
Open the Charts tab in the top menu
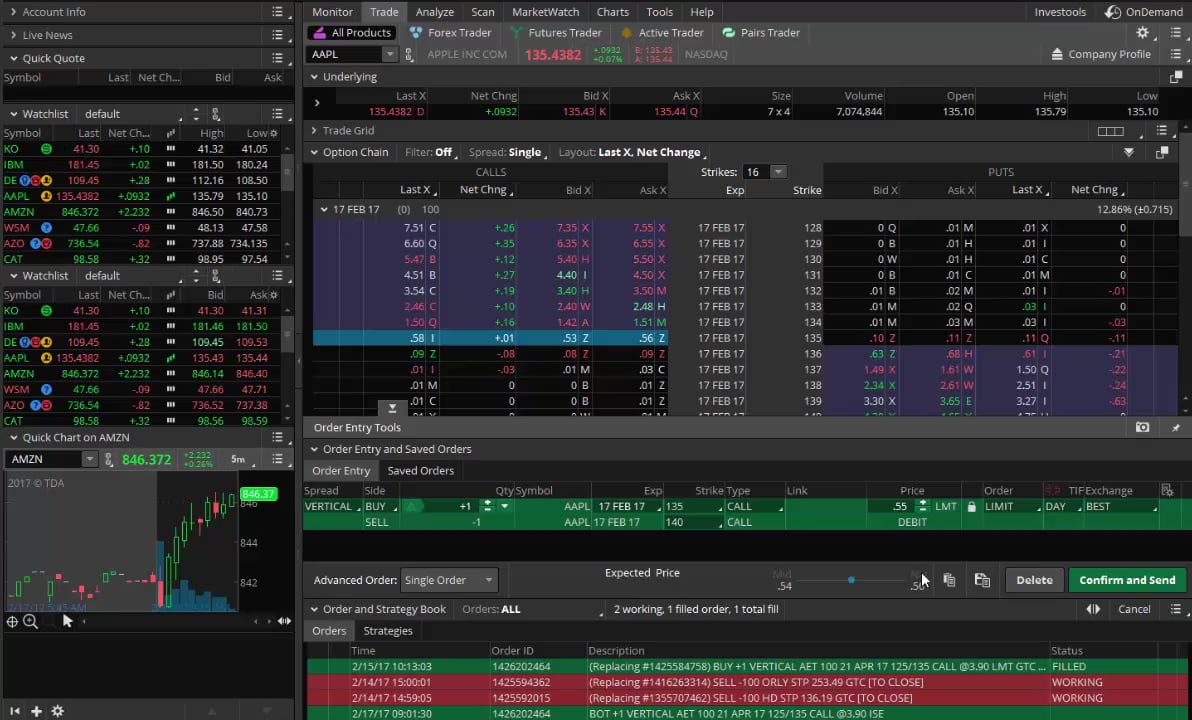pyautogui.click(x=612, y=12)
